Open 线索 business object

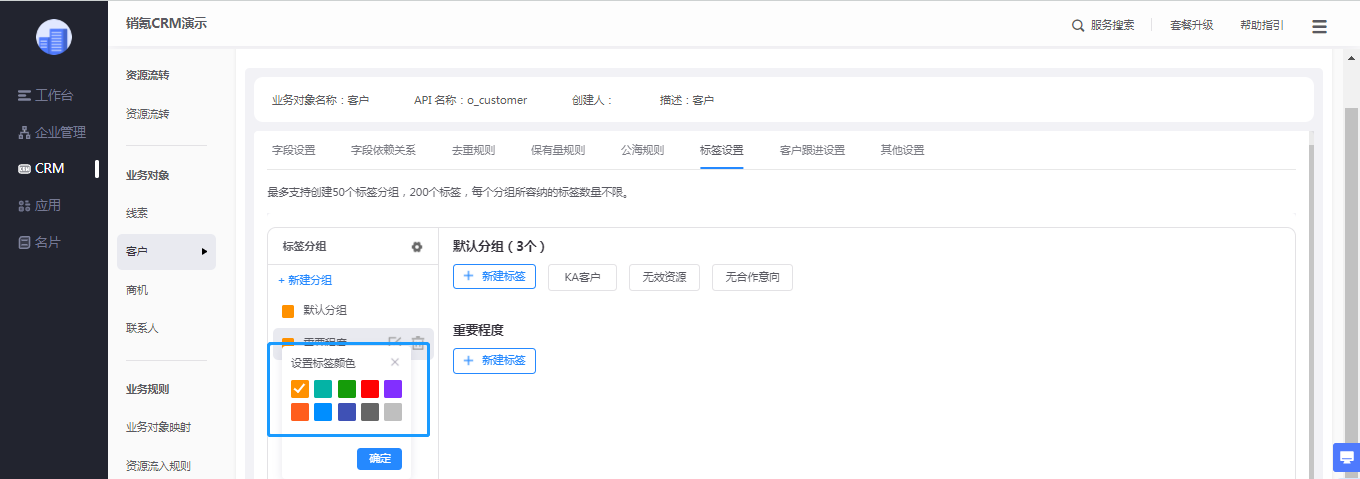137,213
